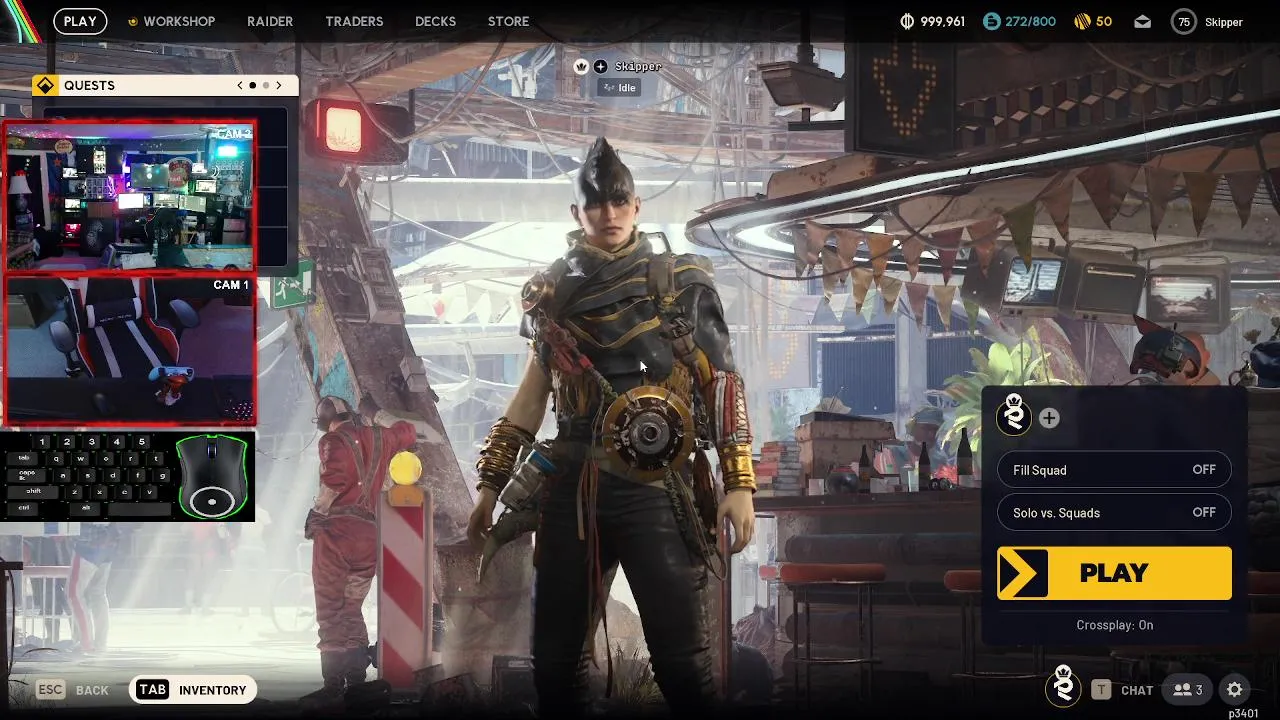Open settings gear icon
1280x720 pixels.
1234,689
